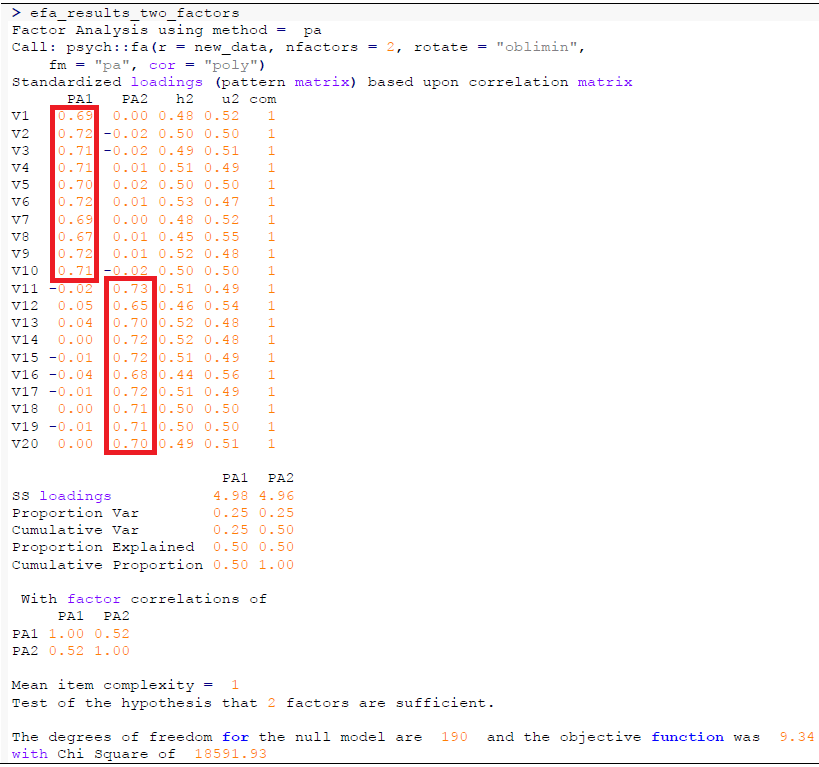This screenshot has height=767, width=819.
Task: Click the null model degrees of freedom 190
Action: pos(454,737)
